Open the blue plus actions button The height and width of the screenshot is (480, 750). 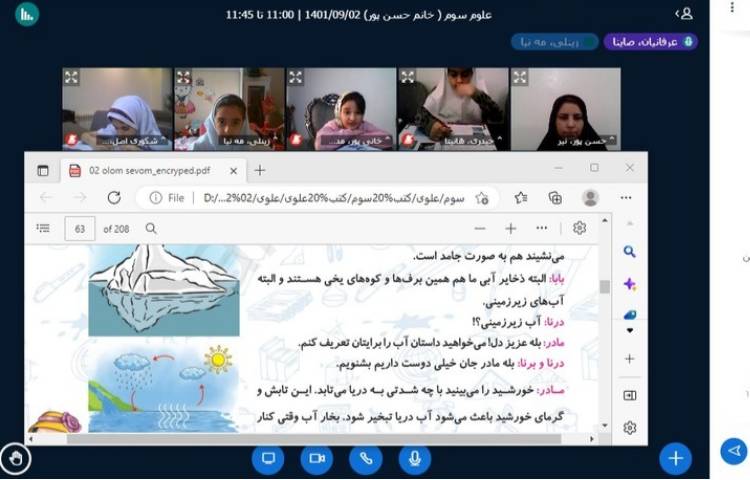(676, 458)
